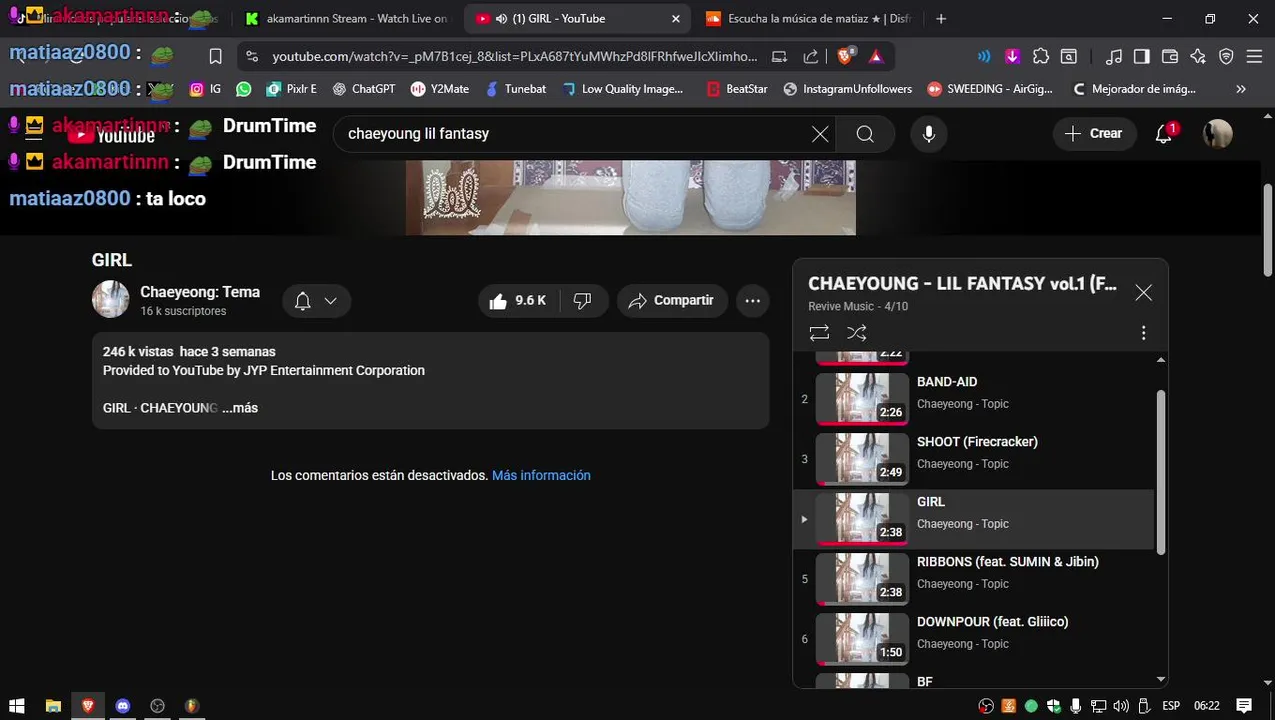The image size is (1275, 720).
Task: Open site settings icon left of URL
Action: [251, 56]
